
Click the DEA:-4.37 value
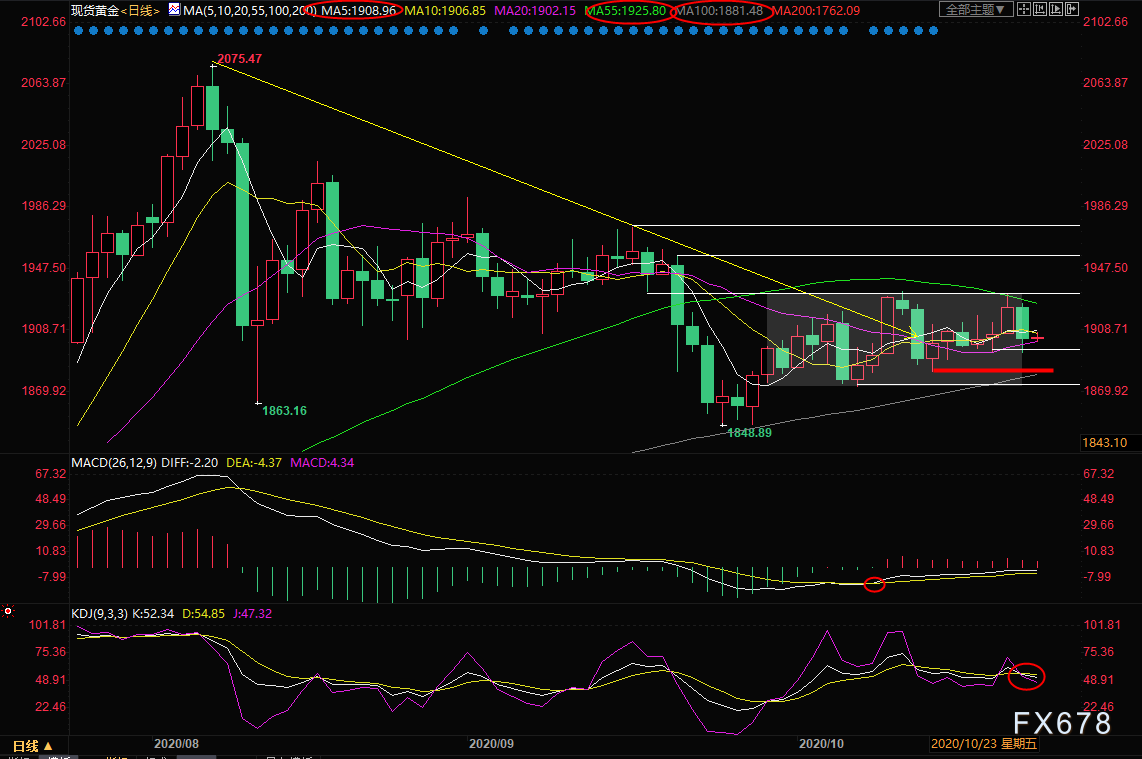click(253, 463)
